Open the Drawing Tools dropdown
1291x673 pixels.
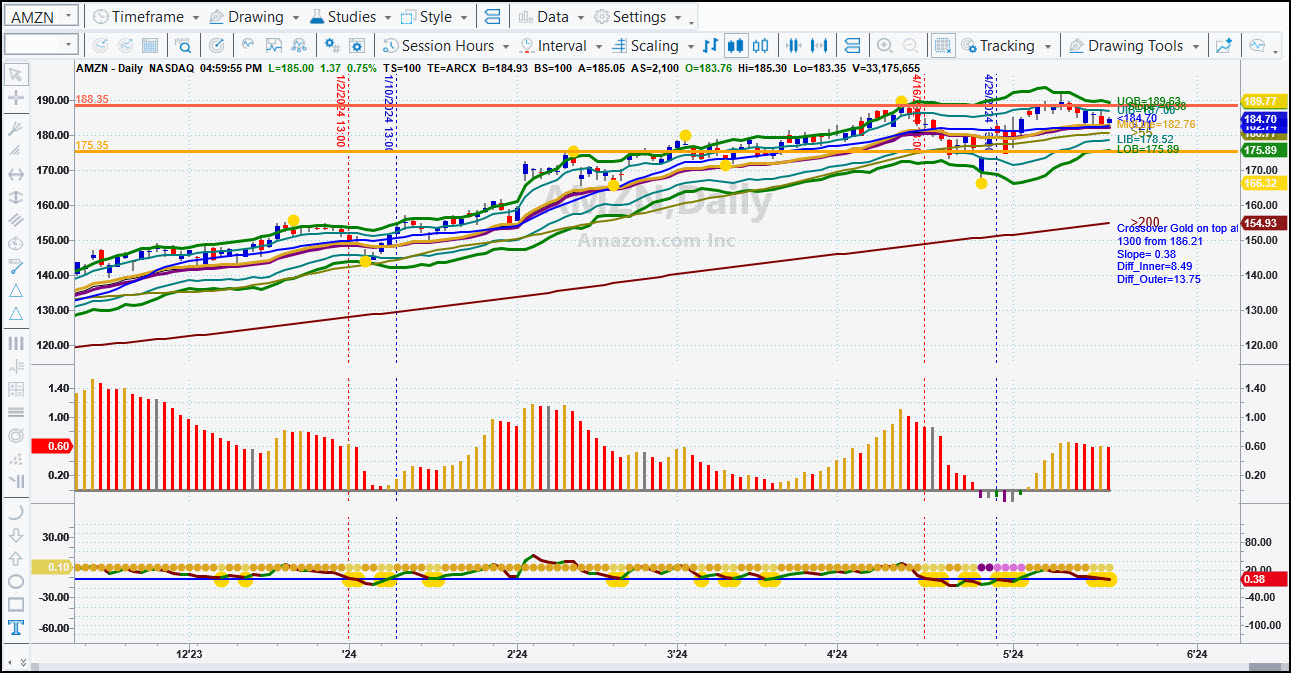click(1134, 45)
